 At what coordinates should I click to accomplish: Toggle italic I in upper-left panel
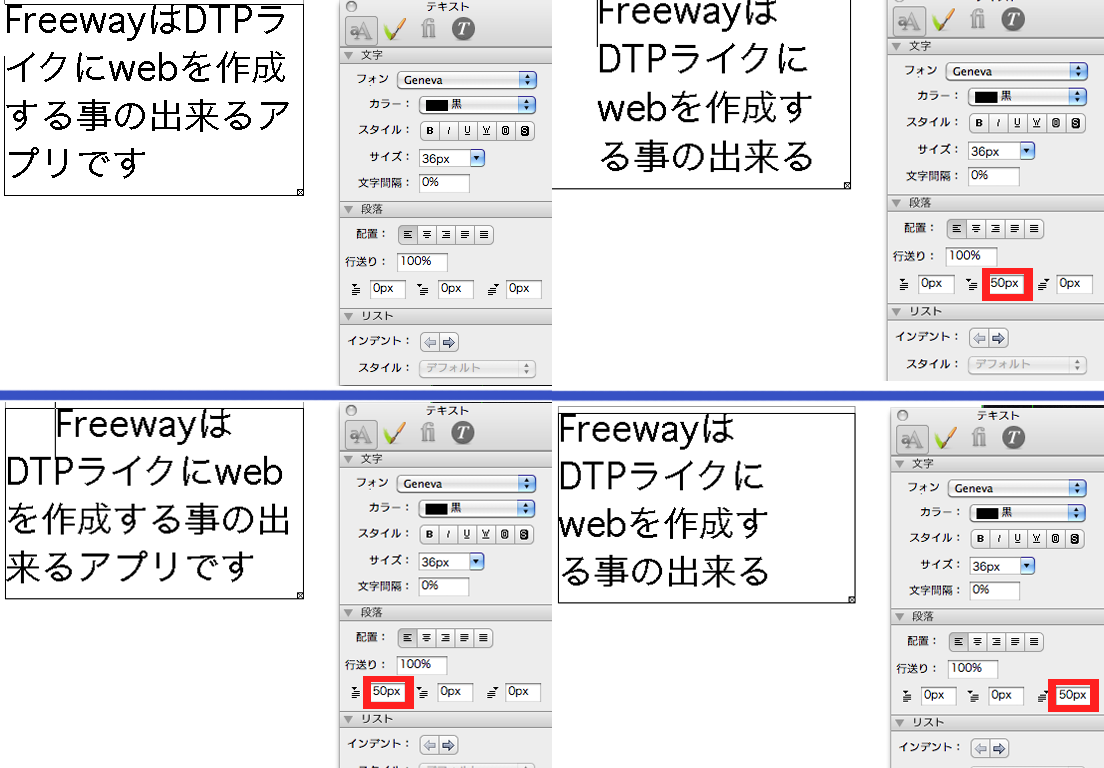[448, 131]
